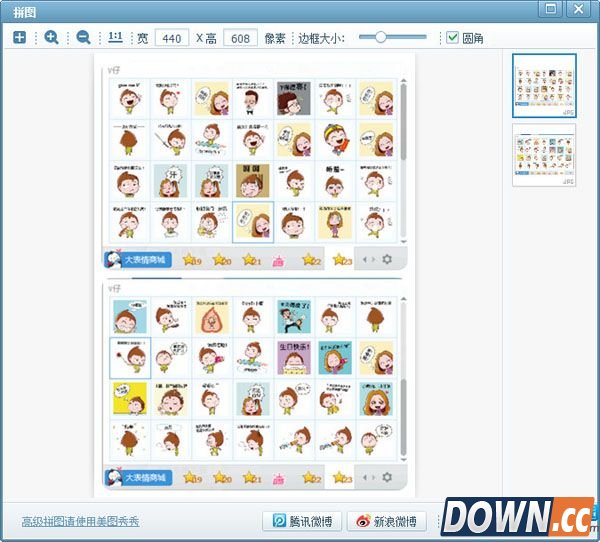
Task: Click the gear icon in upper sticker panel
Action: (x=387, y=259)
